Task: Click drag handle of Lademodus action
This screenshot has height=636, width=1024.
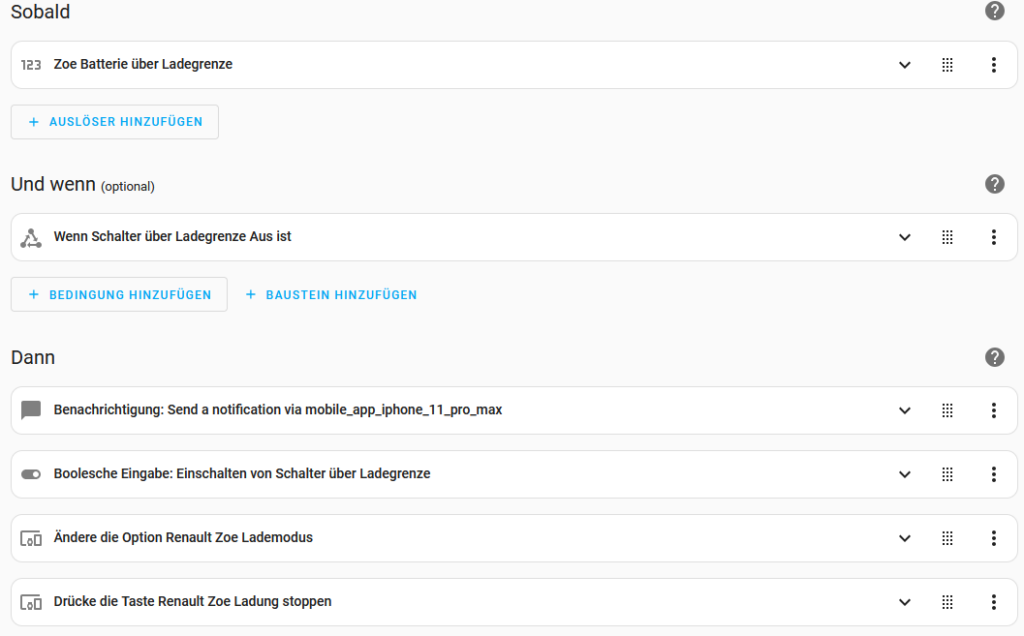Action: [x=947, y=538]
